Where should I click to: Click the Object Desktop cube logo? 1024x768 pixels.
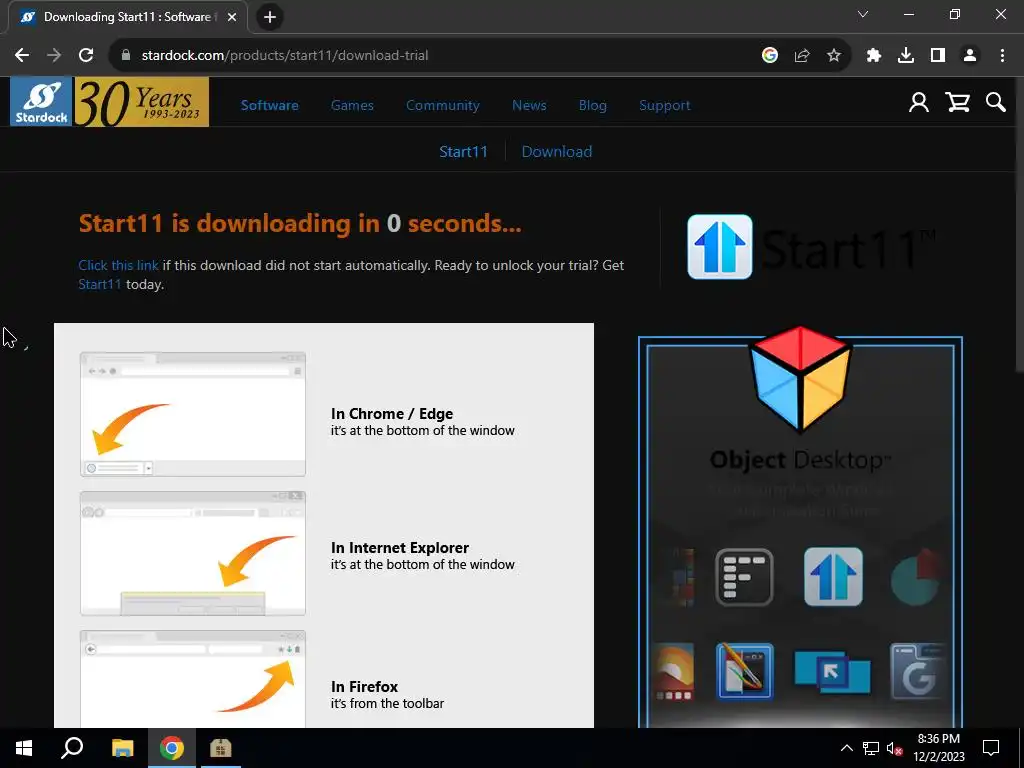pos(800,379)
